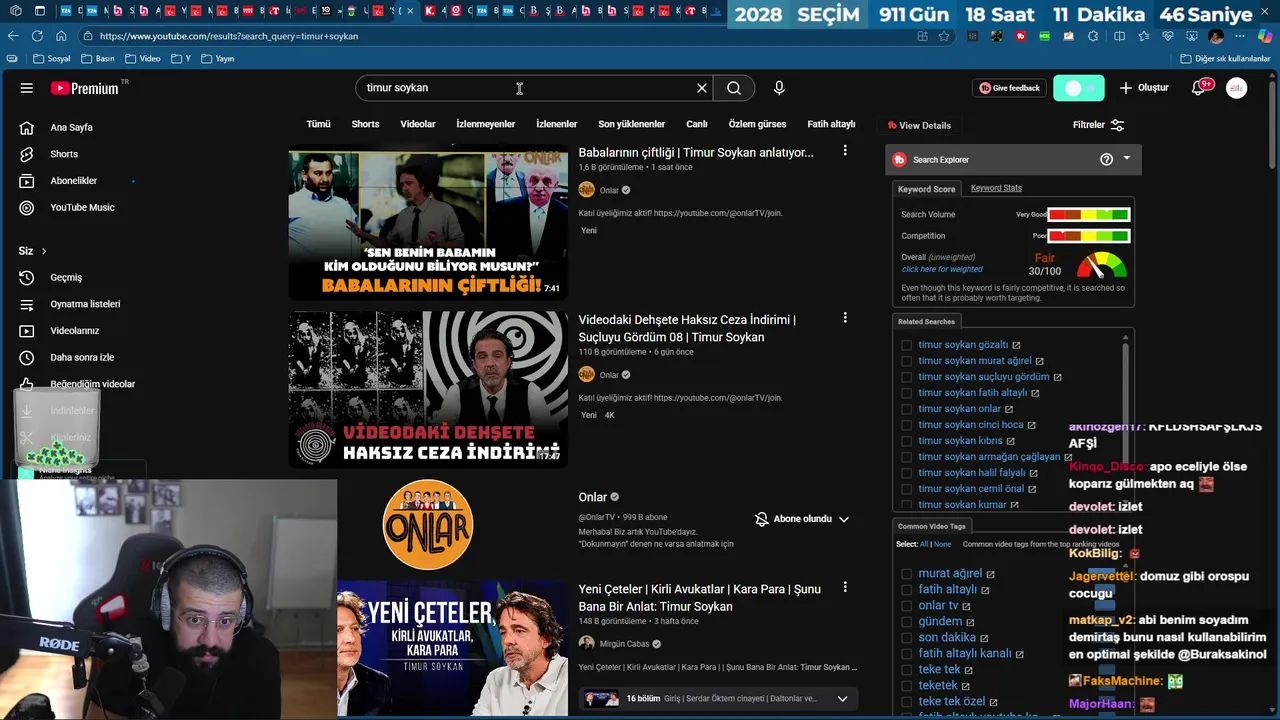
Task: Reload the page with the refresh icon
Action: 37,36
